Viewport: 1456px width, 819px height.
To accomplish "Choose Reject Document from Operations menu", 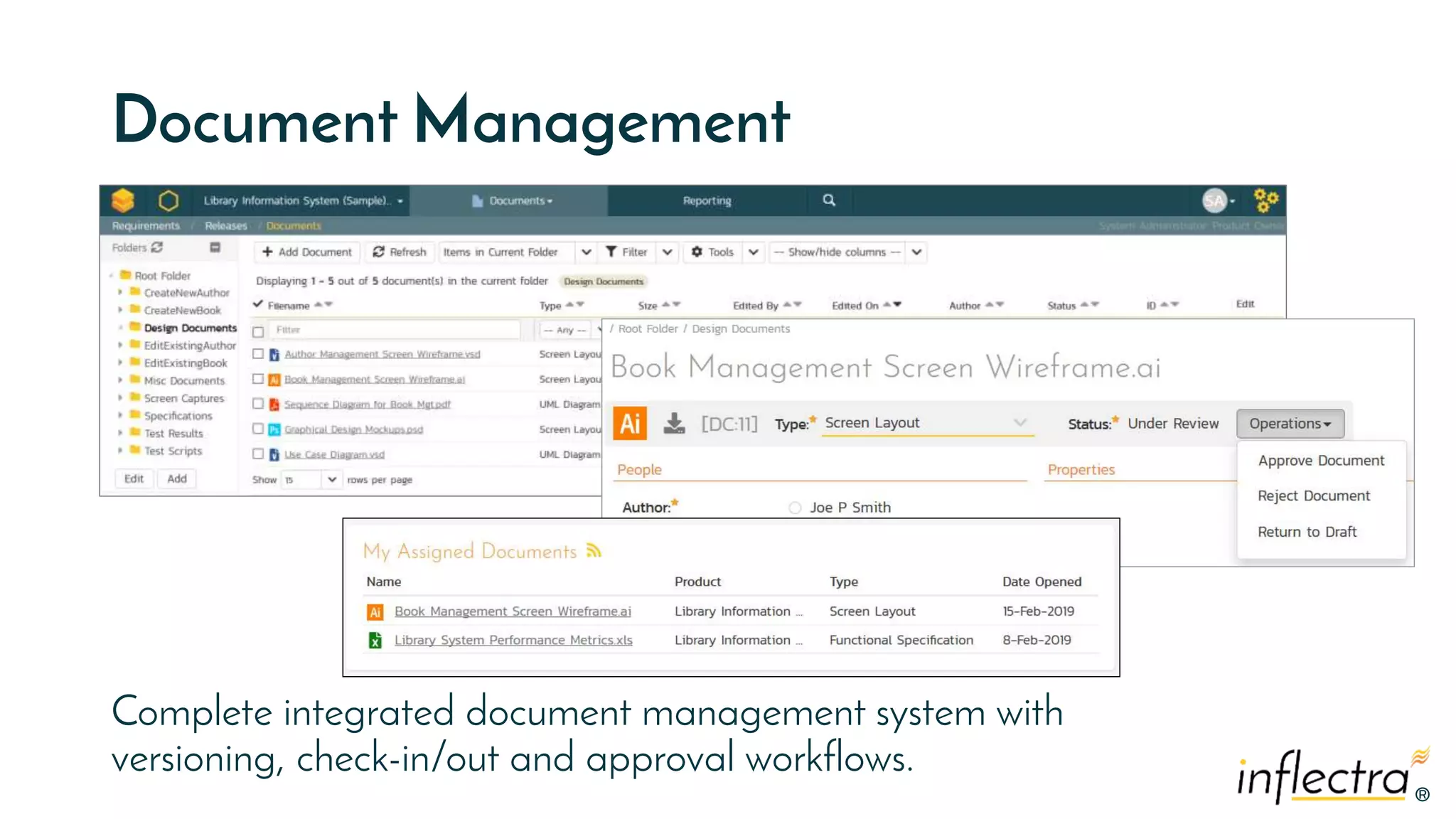I will [1314, 496].
